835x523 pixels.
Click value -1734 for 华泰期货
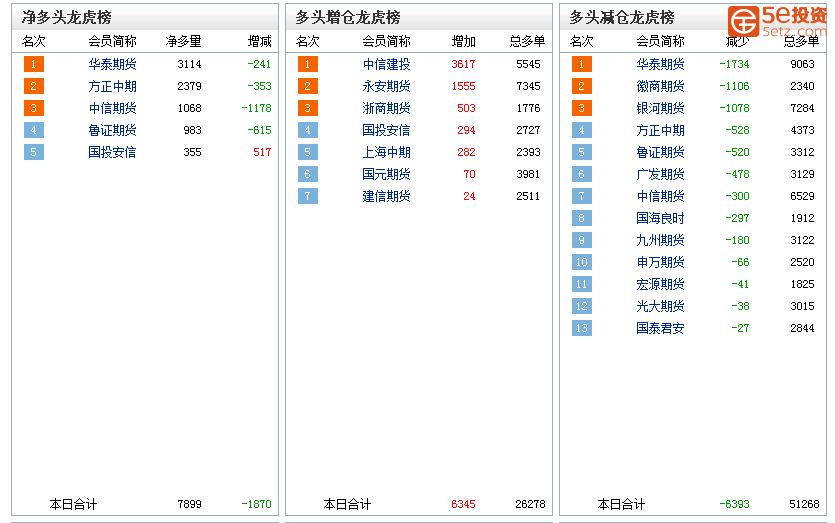(734, 64)
